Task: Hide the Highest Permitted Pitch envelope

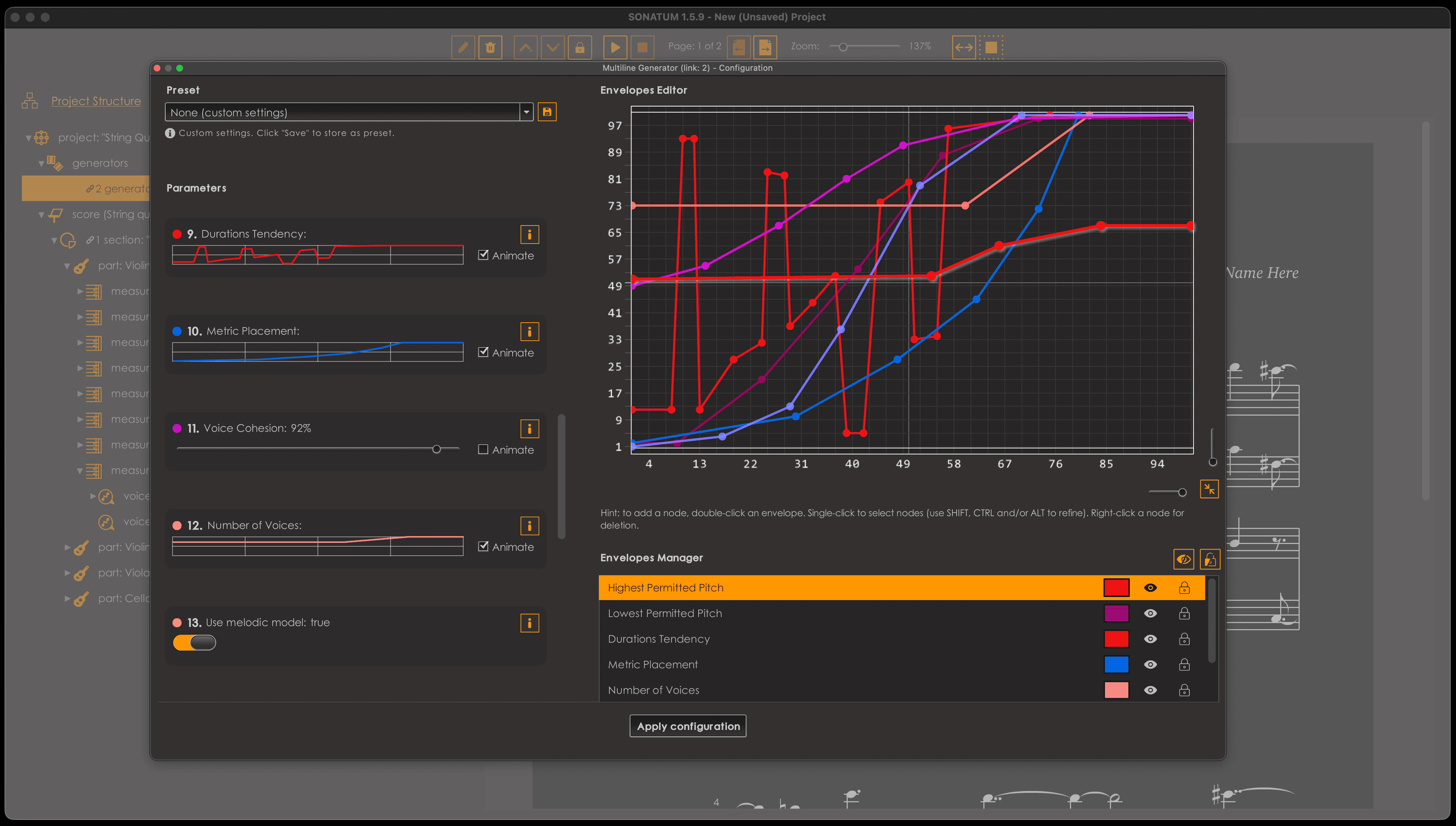Action: [x=1150, y=588]
